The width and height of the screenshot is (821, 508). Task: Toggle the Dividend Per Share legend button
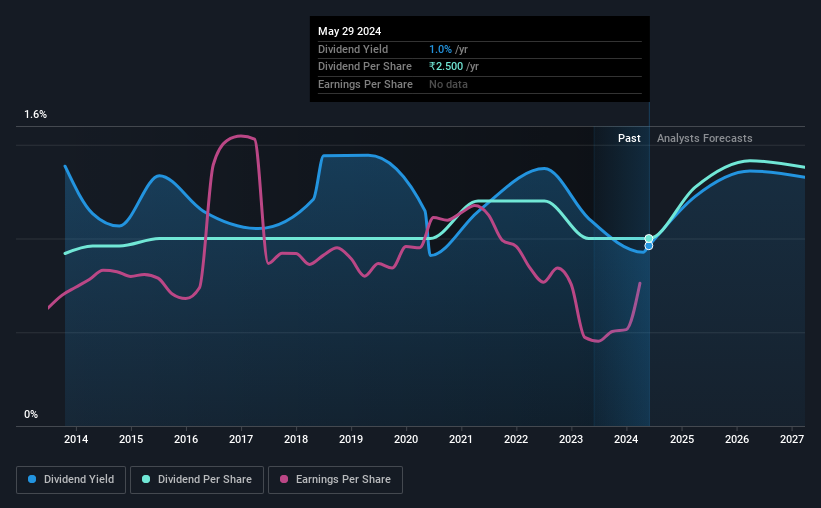pos(197,480)
